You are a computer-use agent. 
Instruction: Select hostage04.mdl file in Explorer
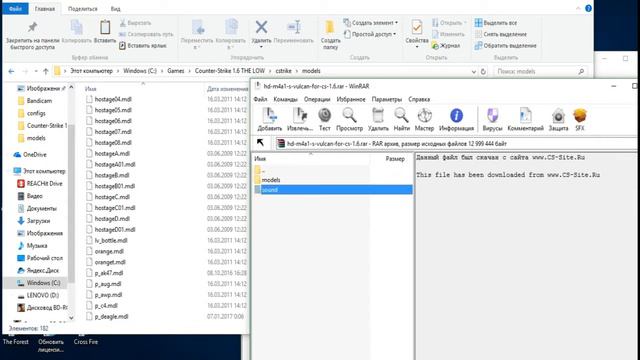pos(113,99)
